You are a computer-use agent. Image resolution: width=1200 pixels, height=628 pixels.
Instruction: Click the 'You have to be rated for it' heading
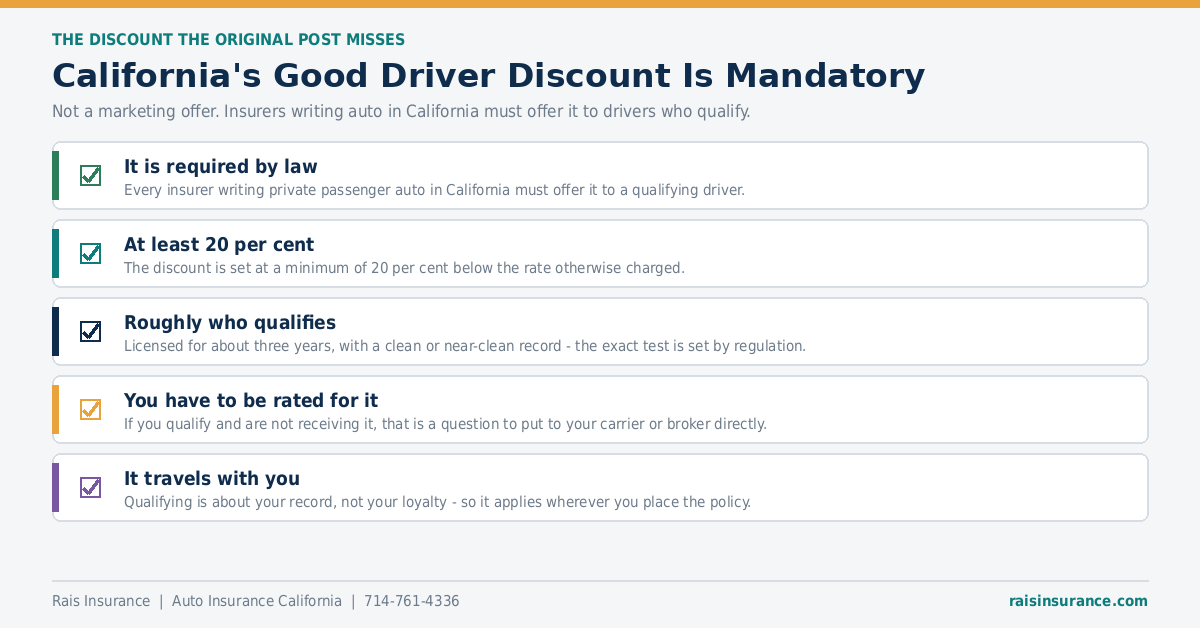click(x=251, y=400)
